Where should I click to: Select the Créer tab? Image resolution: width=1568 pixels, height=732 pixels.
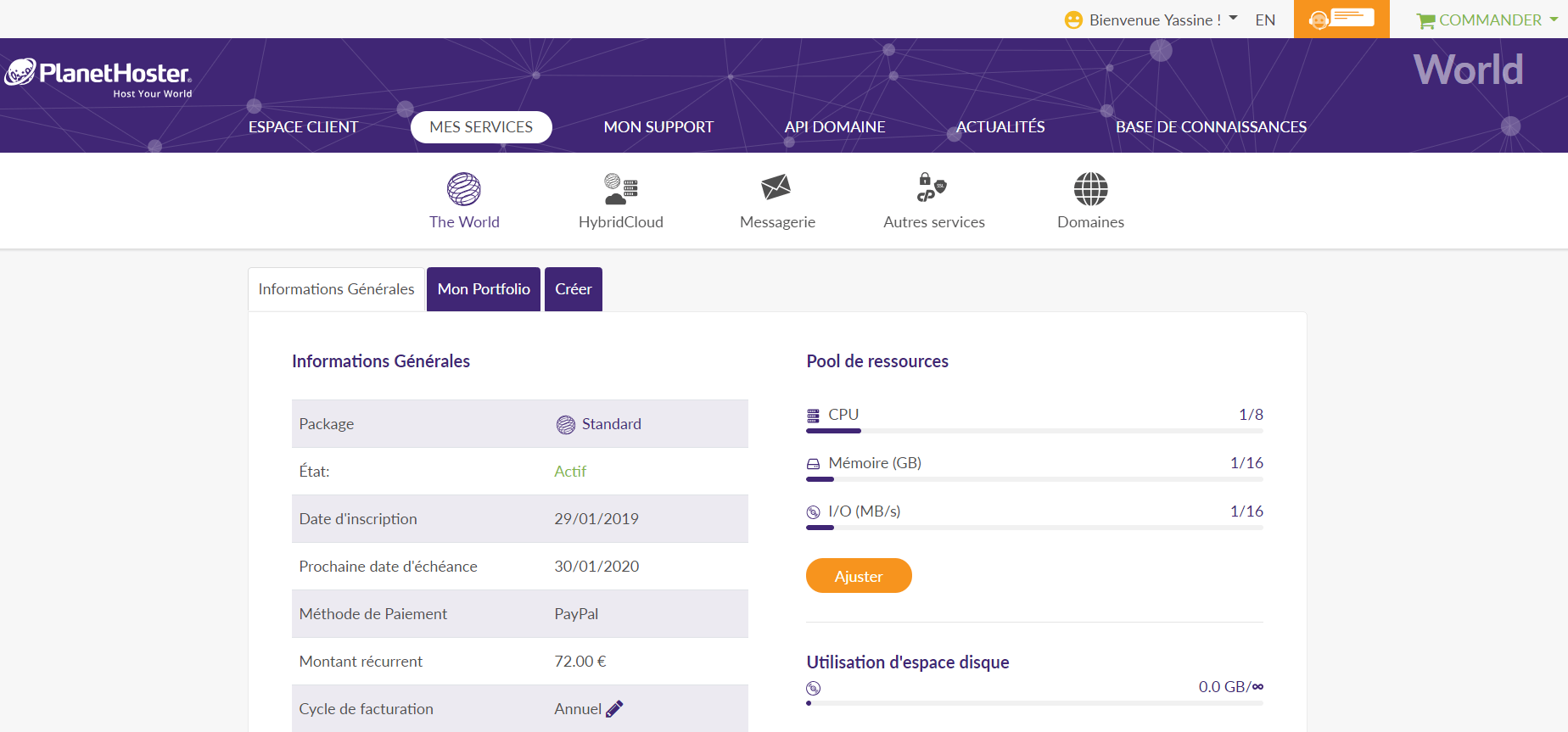pyautogui.click(x=573, y=289)
